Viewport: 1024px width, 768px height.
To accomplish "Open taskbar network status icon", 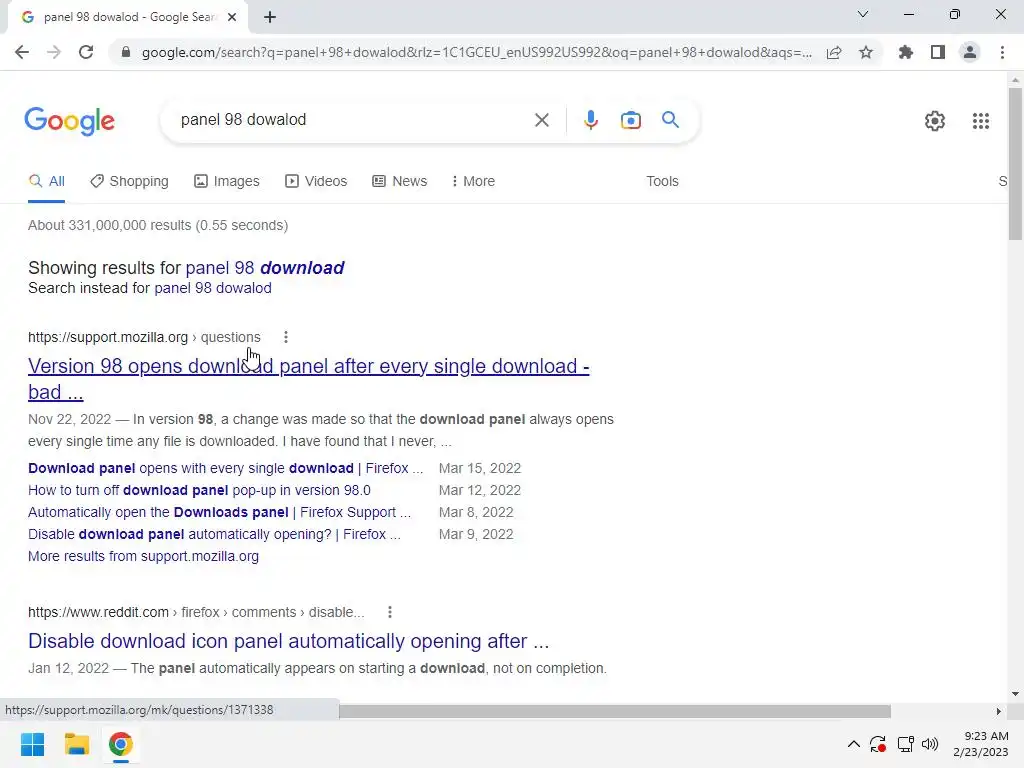I will pyautogui.click(x=905, y=744).
